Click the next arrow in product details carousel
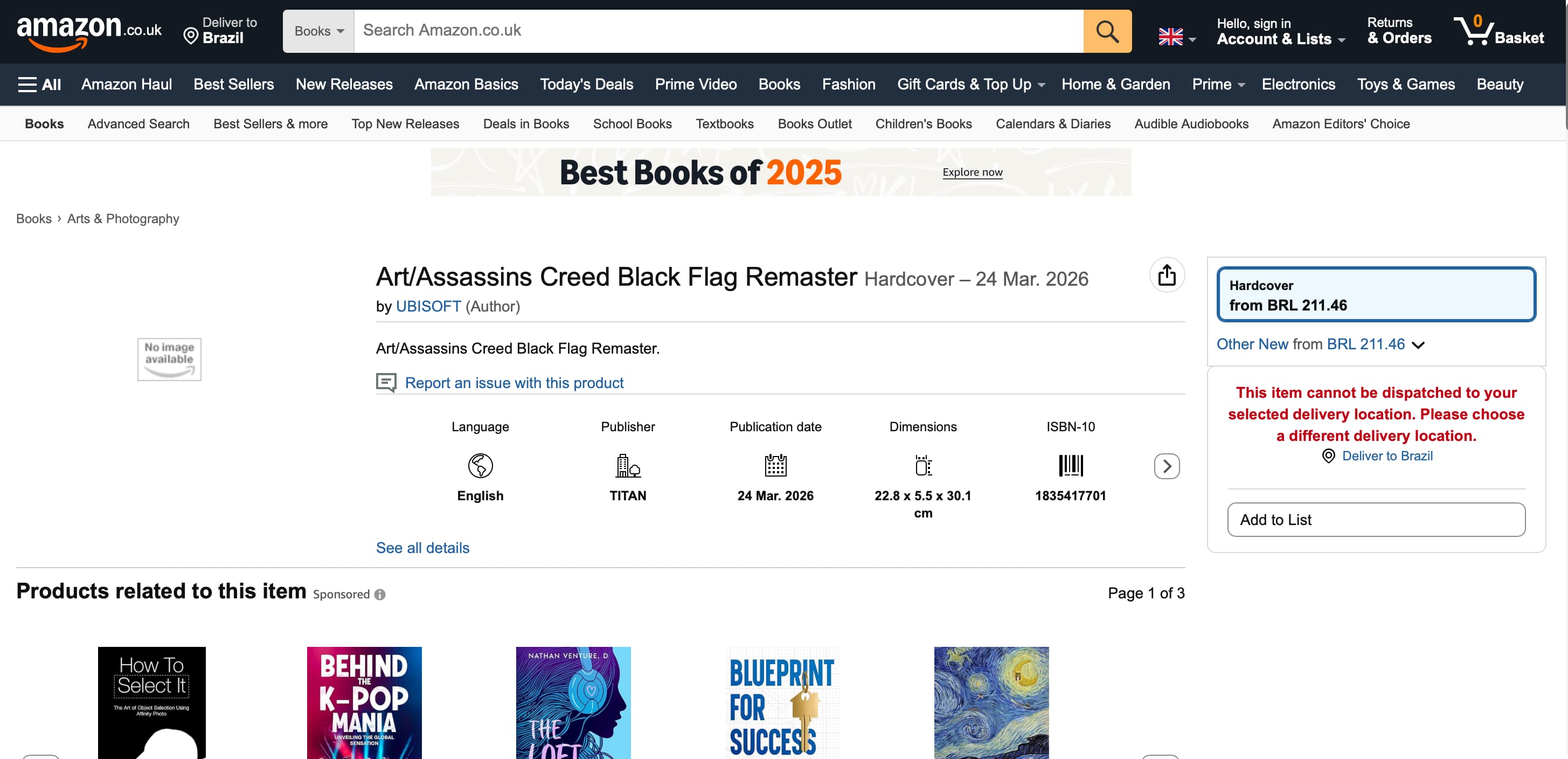Screen dimensions: 1568x759 1166,467
